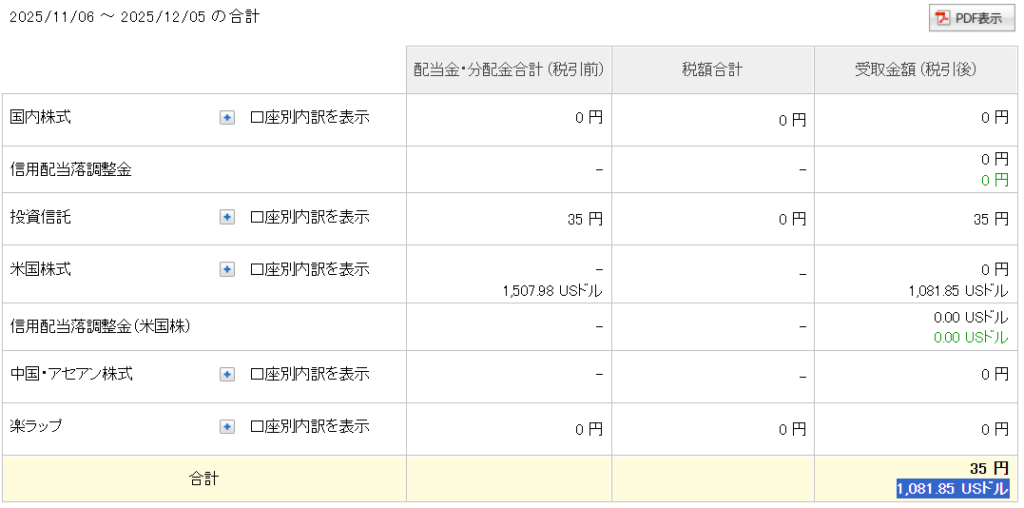
Task: Click the 配当金・分配金合計(税引前) column header
Action: (x=508, y=70)
